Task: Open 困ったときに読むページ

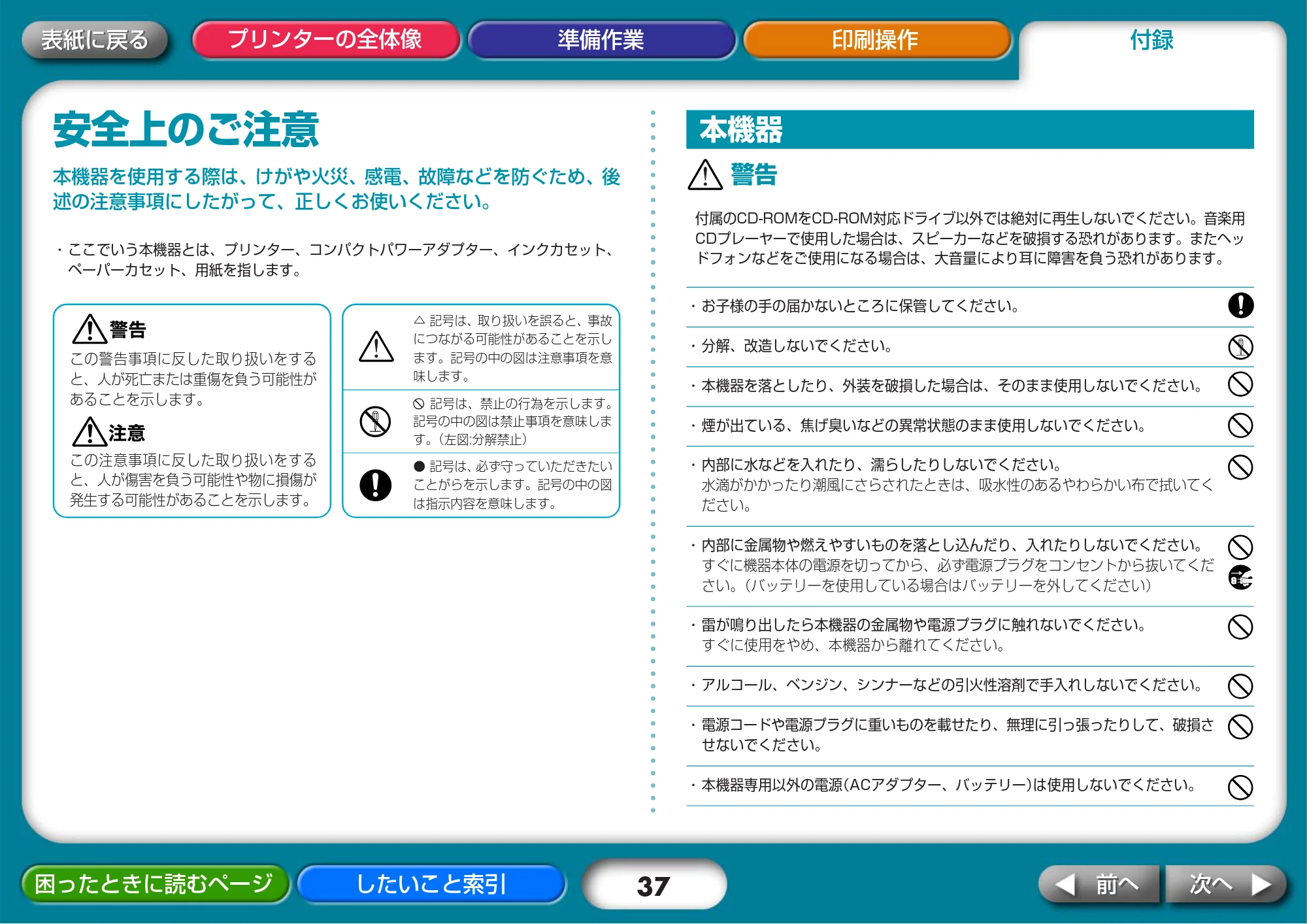Action: click(154, 883)
